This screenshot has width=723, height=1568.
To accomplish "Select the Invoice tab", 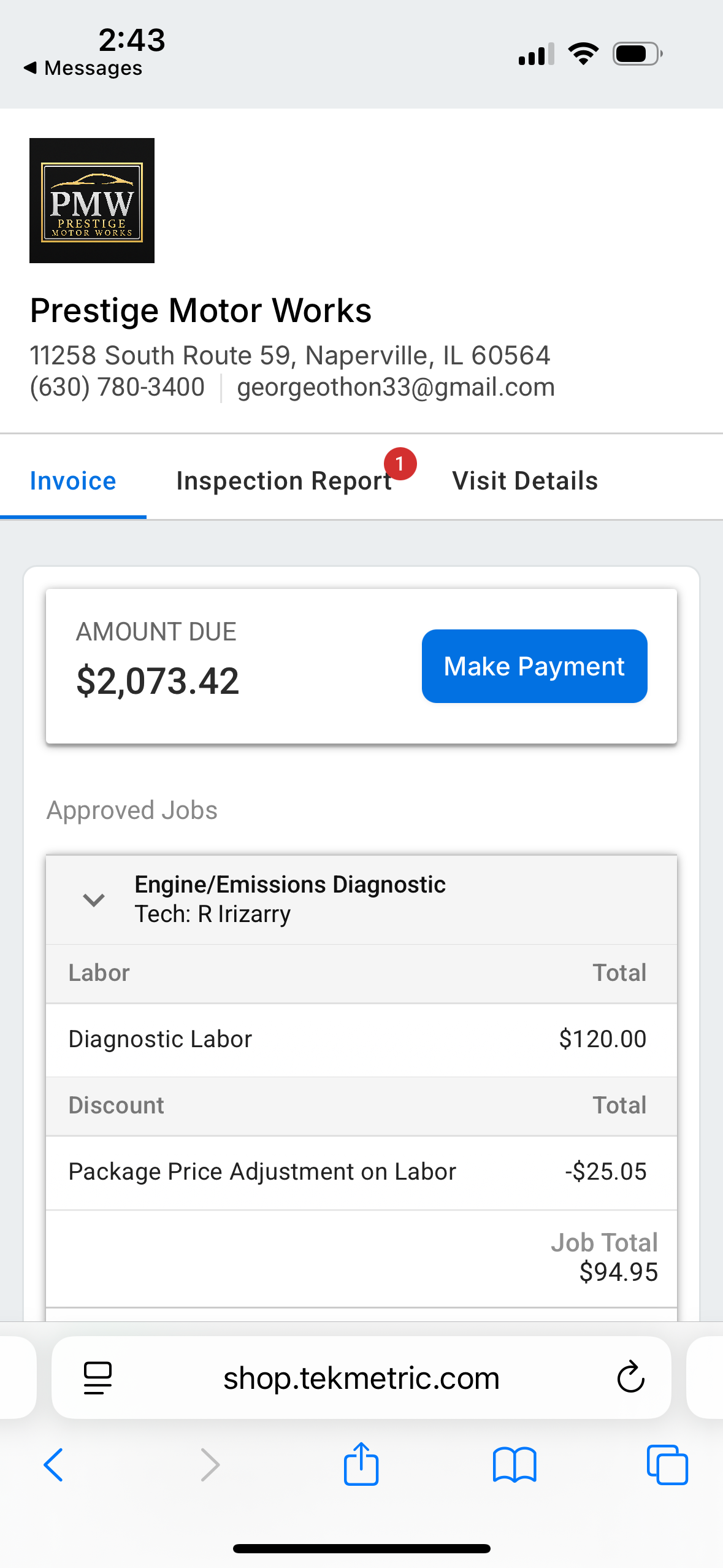I will tap(73, 481).
